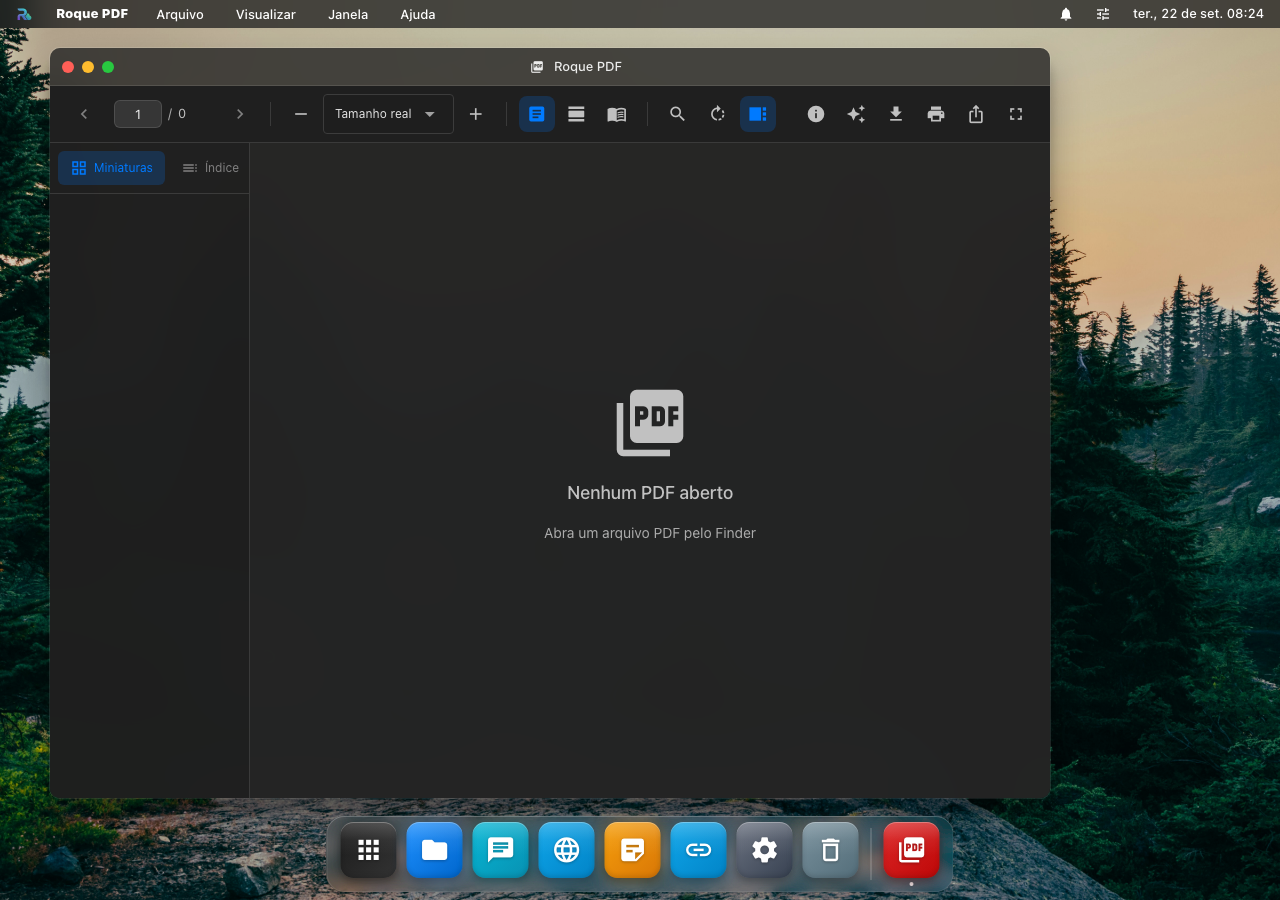Rotate the document clockwise

pyautogui.click(x=718, y=114)
